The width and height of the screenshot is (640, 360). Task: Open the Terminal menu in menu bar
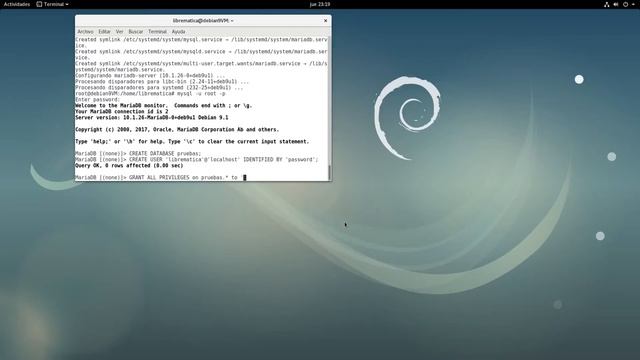click(157, 31)
